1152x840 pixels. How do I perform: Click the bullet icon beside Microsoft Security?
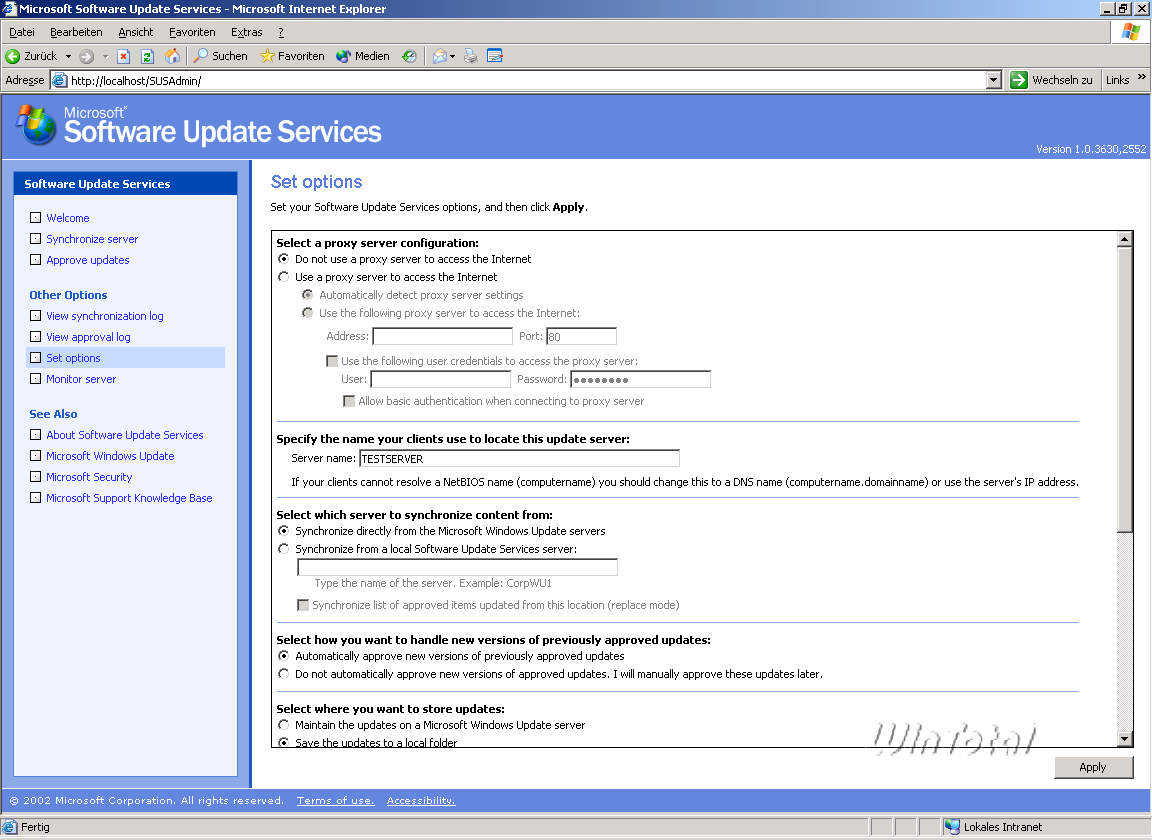[x=35, y=476]
